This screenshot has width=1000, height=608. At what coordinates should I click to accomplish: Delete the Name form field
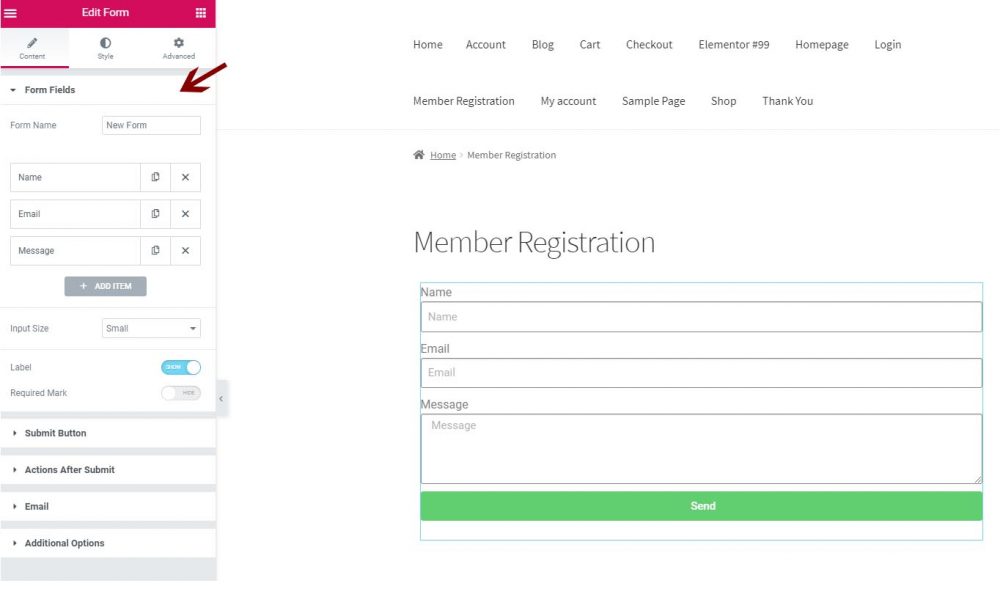tap(185, 177)
